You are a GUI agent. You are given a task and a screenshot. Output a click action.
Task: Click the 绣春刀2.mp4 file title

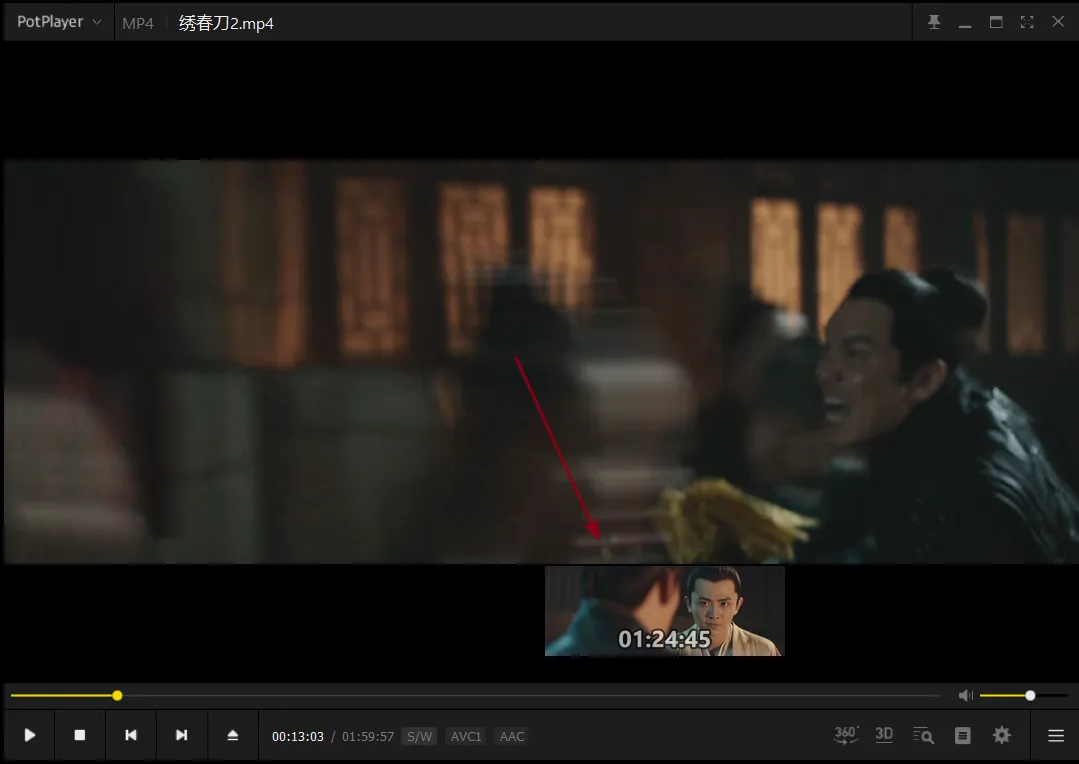tap(226, 23)
